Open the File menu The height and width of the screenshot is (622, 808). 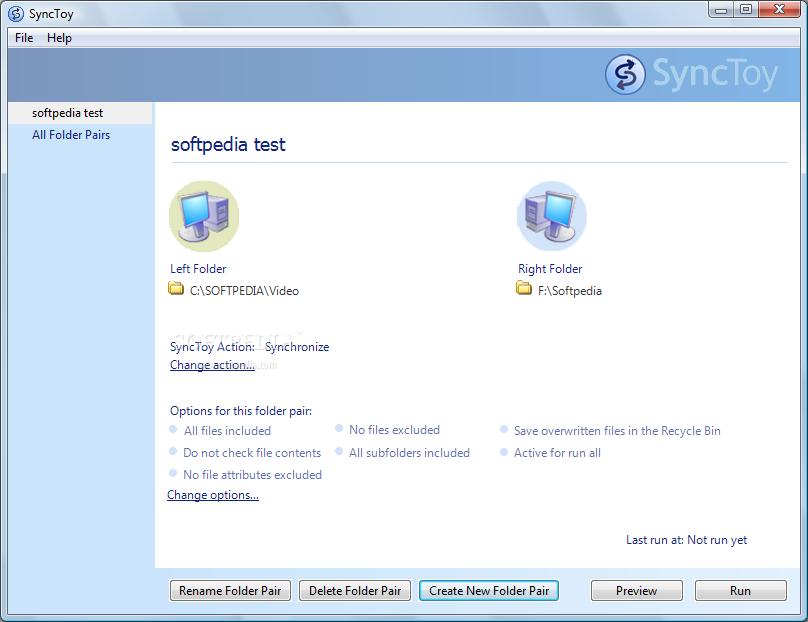pyautogui.click(x=24, y=38)
